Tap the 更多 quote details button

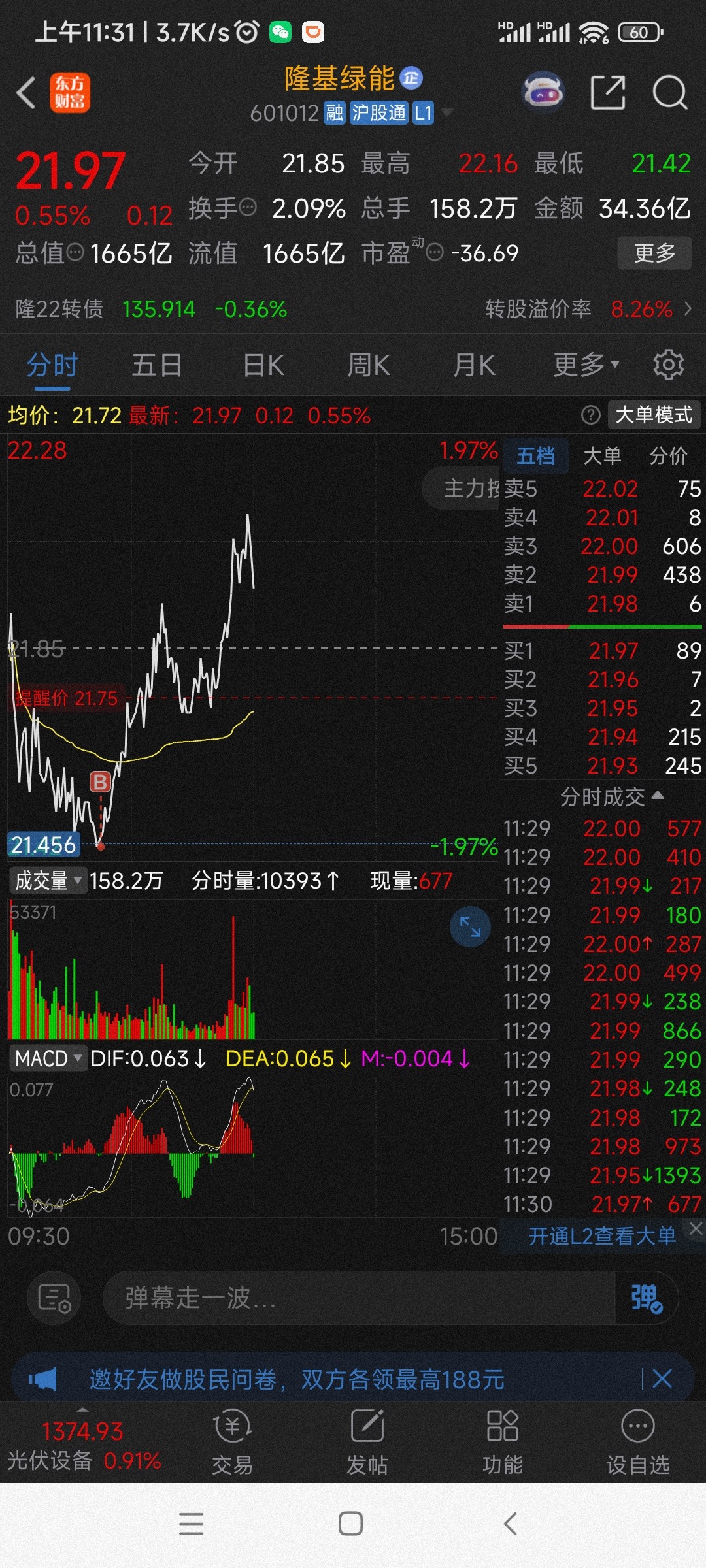pos(654,253)
